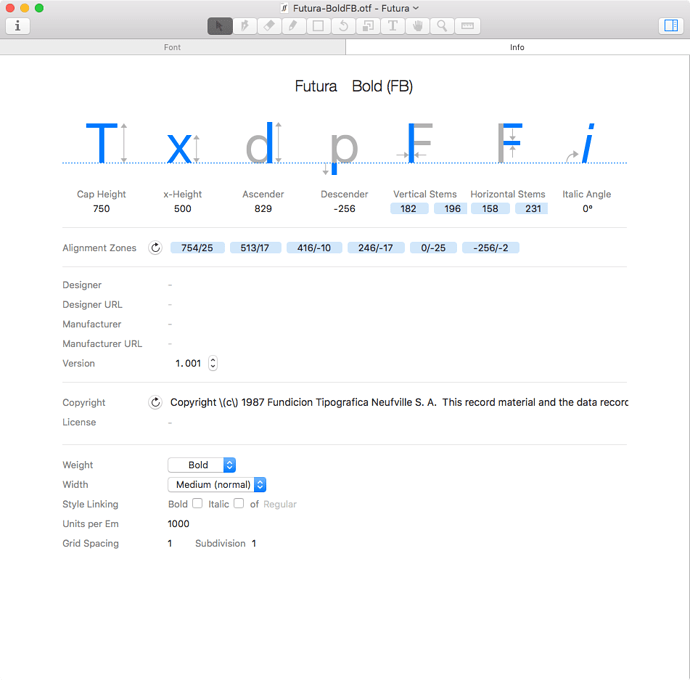The width and height of the screenshot is (690, 680).
Task: Select the horizontal stem value 231
Action: click(x=532, y=209)
